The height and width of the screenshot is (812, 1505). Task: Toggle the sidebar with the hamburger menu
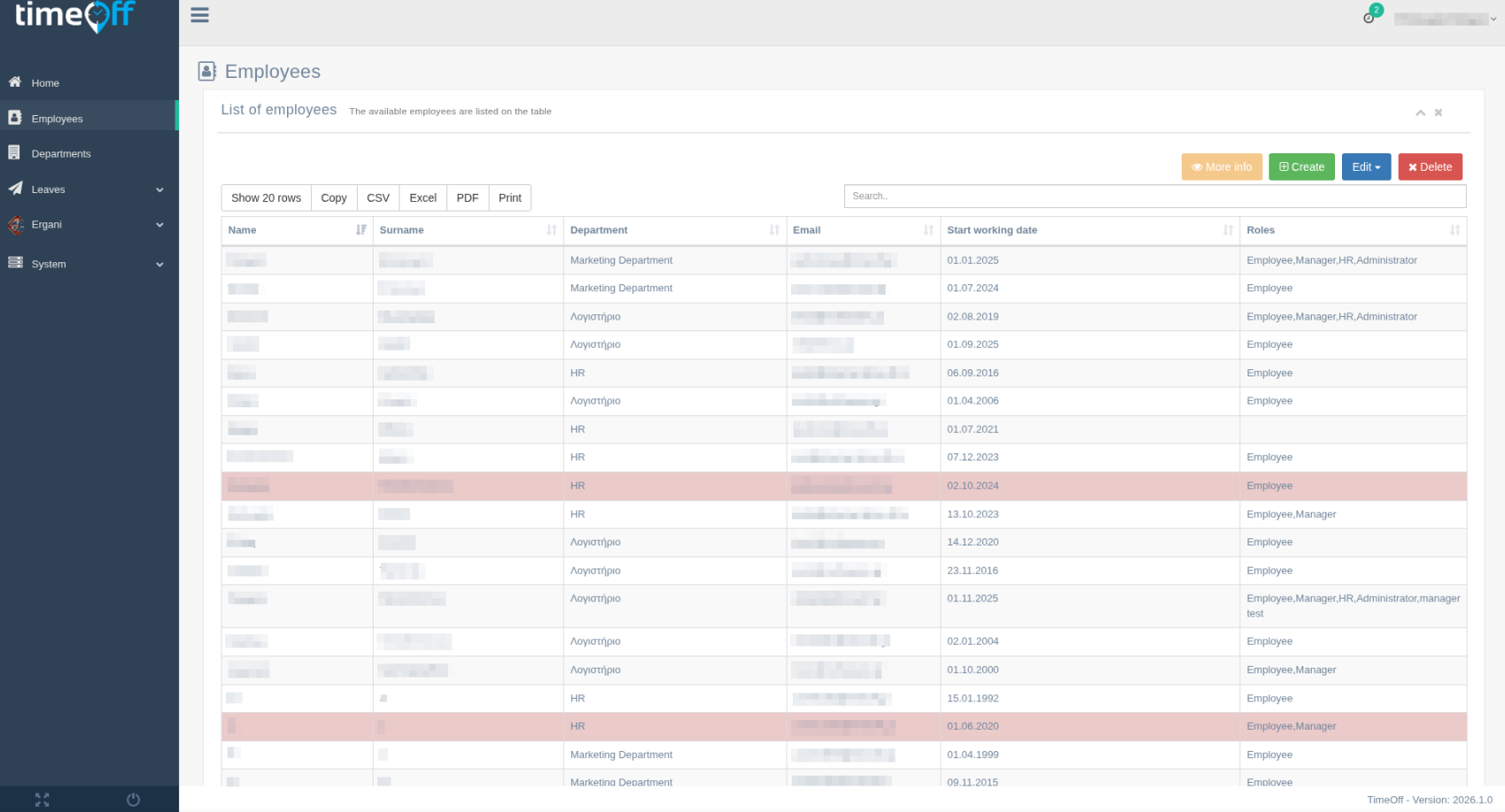pyautogui.click(x=199, y=14)
